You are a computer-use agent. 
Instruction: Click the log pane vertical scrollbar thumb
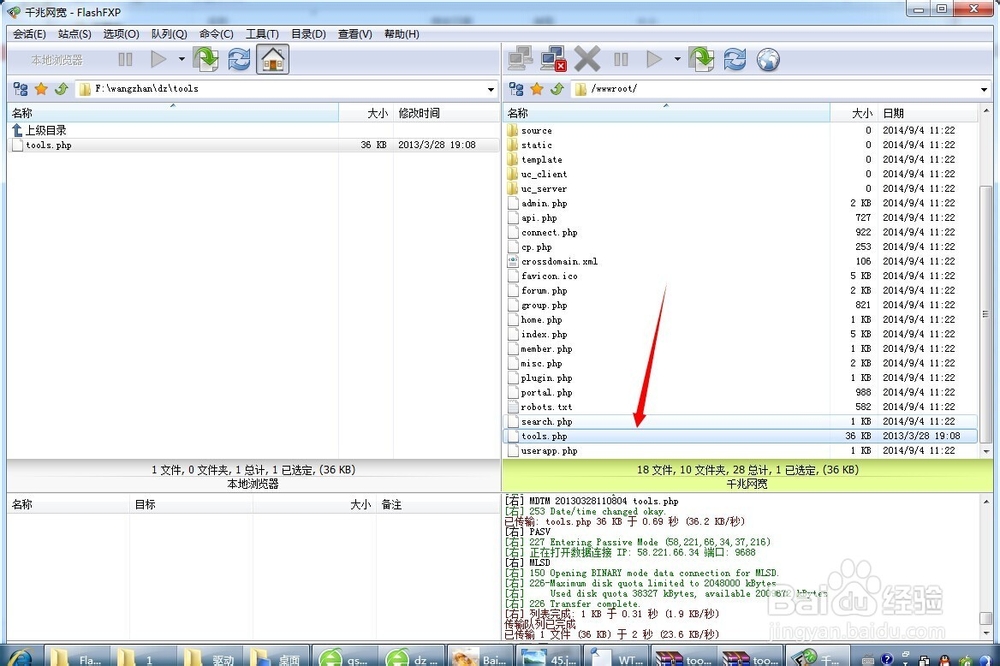click(986, 619)
